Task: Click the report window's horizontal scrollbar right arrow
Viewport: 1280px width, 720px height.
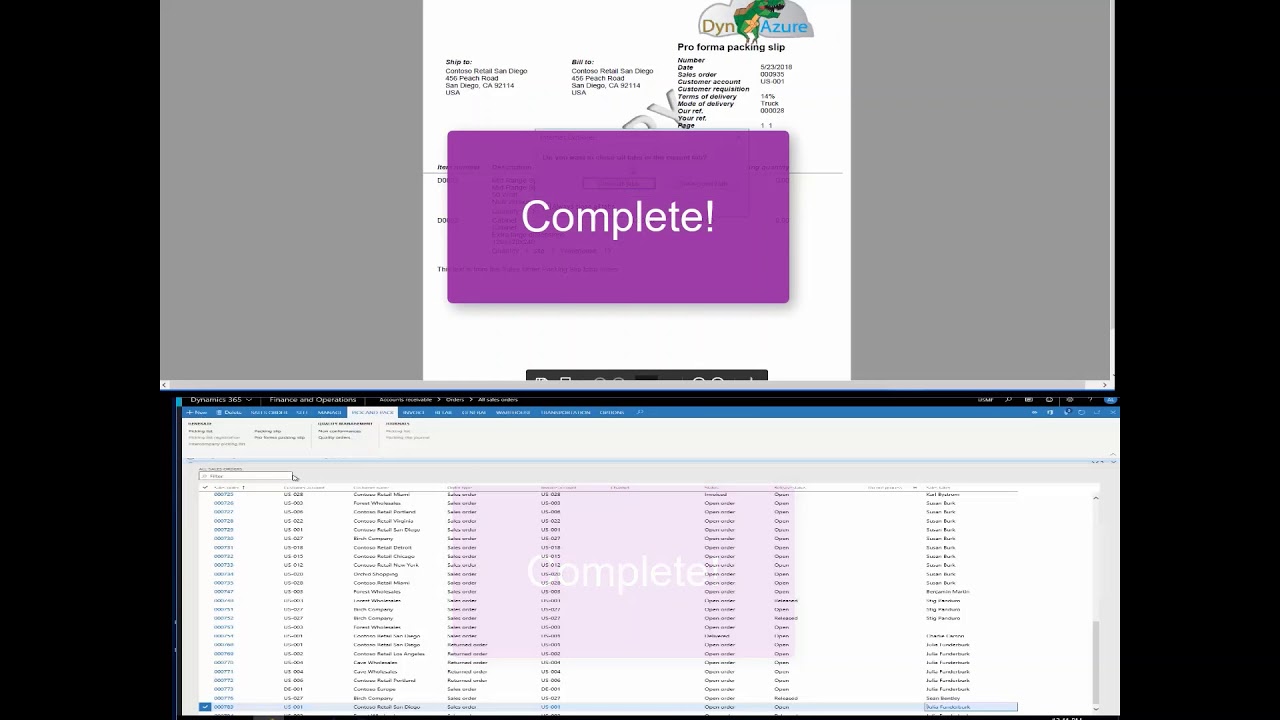Action: point(1105,385)
